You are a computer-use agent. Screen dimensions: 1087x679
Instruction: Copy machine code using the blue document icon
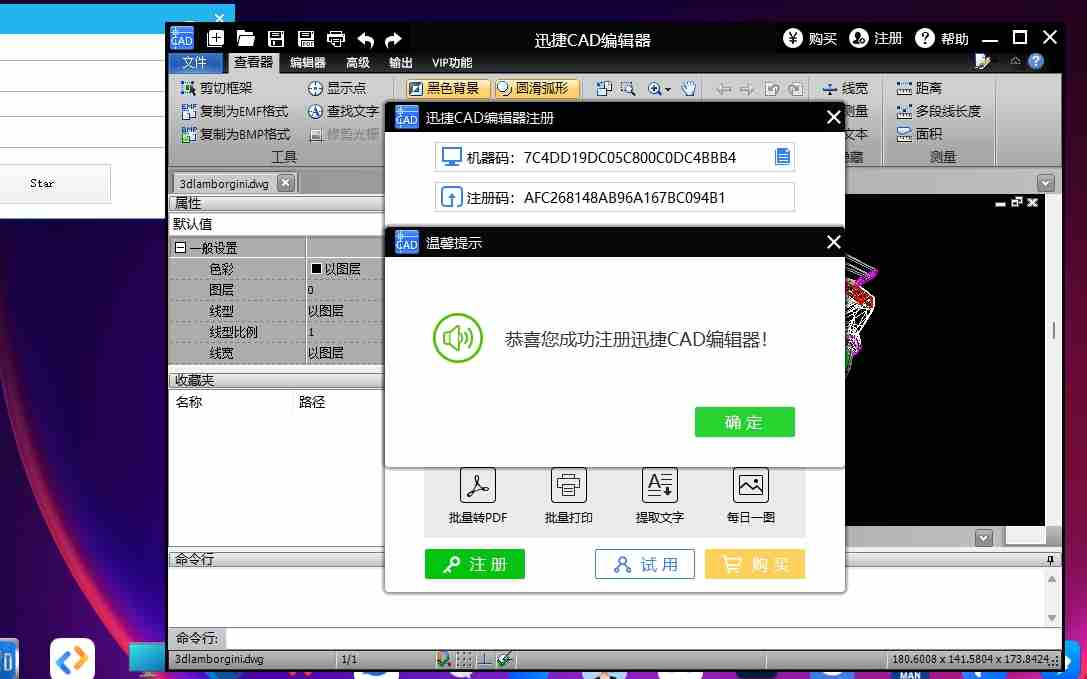click(x=782, y=157)
